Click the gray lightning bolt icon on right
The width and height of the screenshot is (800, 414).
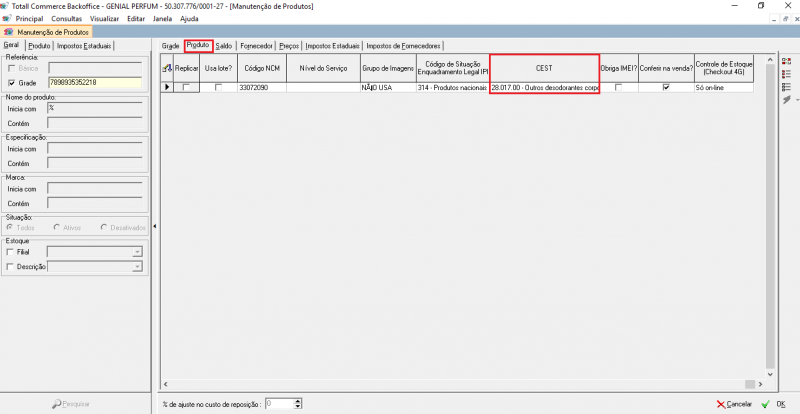click(x=785, y=100)
